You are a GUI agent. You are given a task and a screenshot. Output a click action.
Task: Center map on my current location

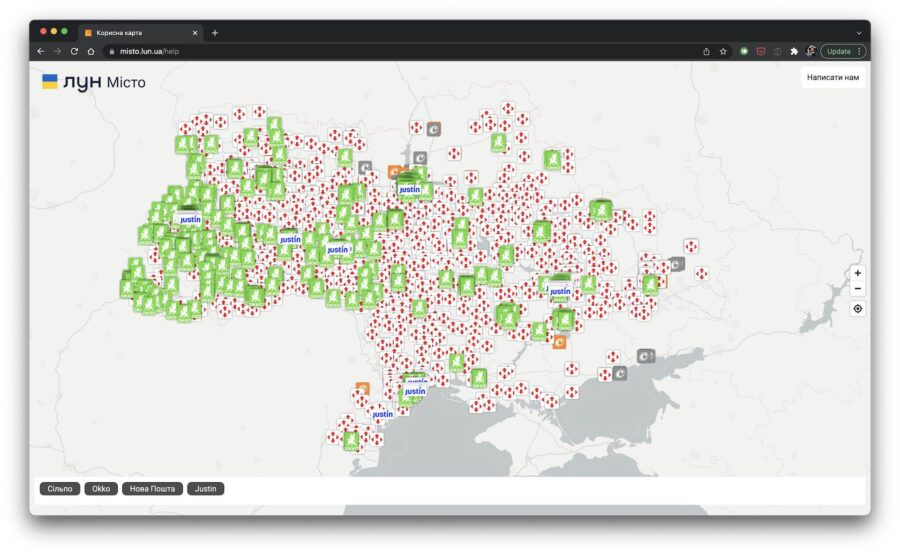[x=858, y=309]
